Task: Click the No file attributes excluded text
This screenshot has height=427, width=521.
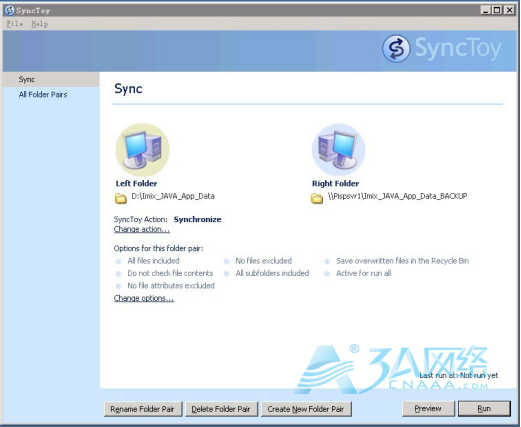Action: tap(171, 286)
